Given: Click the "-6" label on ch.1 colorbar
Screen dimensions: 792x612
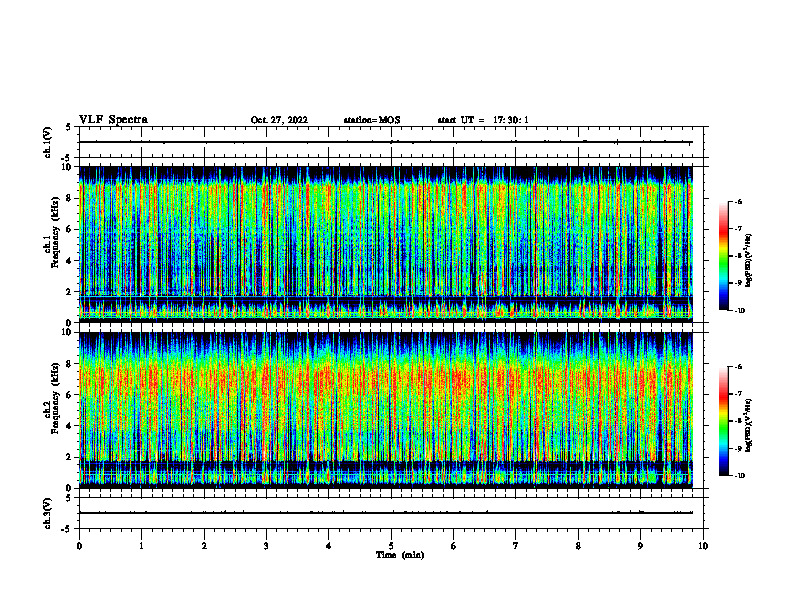Looking at the screenshot, I should coord(739,201).
